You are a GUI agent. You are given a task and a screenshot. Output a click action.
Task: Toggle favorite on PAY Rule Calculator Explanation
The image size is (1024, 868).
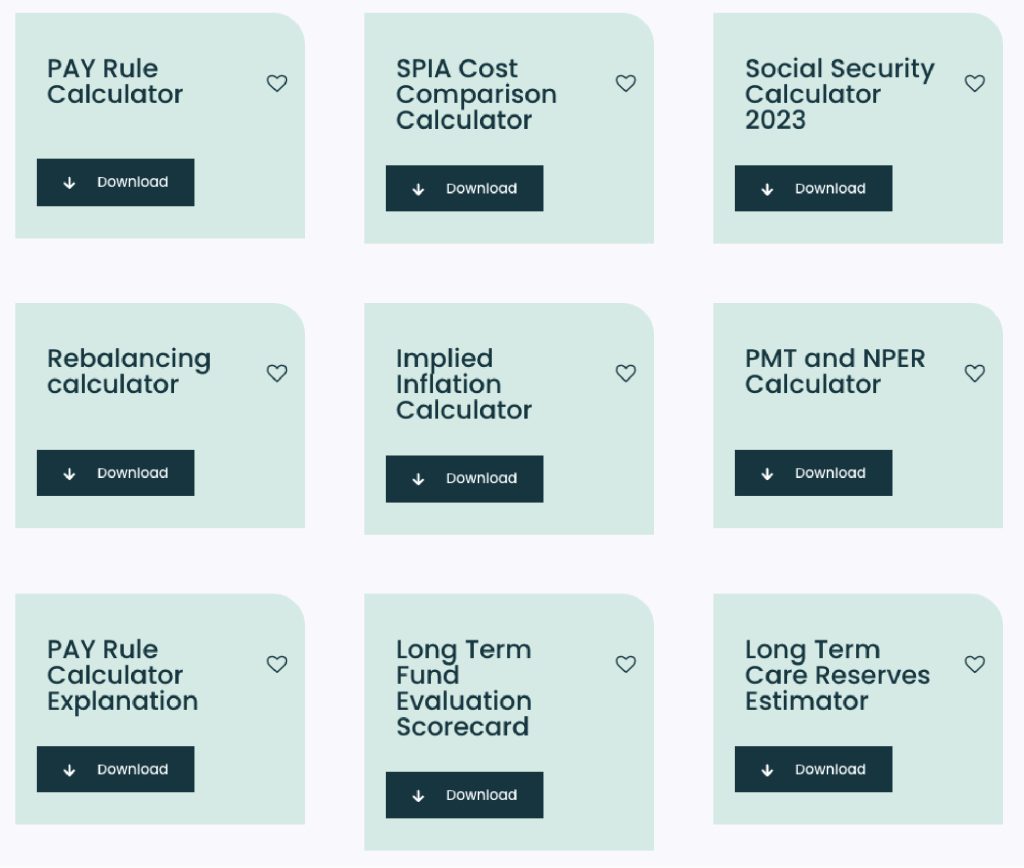[x=277, y=664]
